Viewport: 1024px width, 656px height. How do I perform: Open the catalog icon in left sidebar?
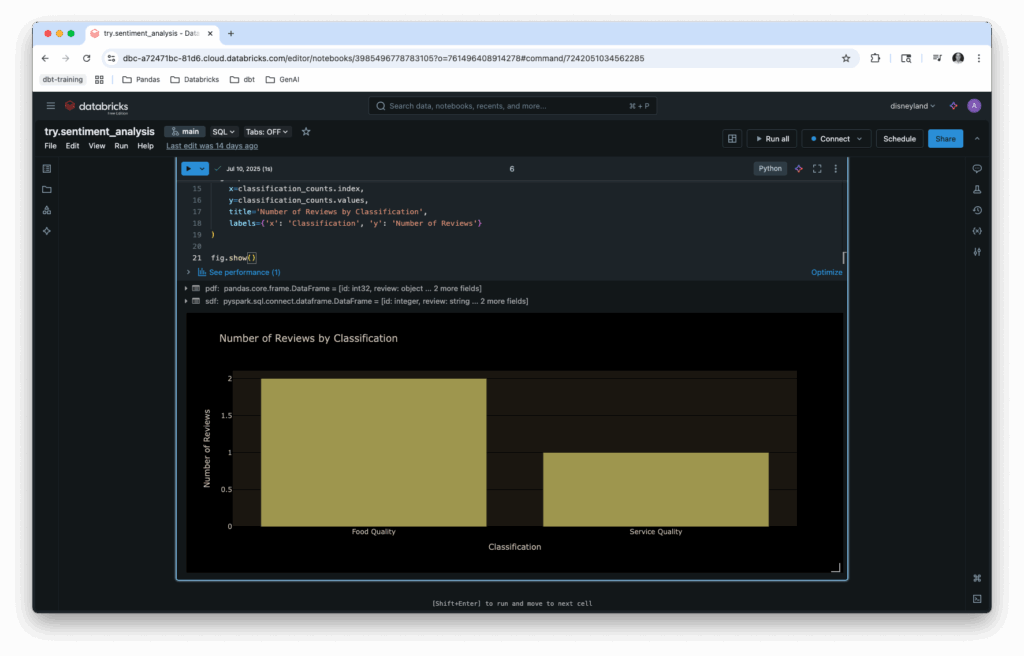pos(47,210)
